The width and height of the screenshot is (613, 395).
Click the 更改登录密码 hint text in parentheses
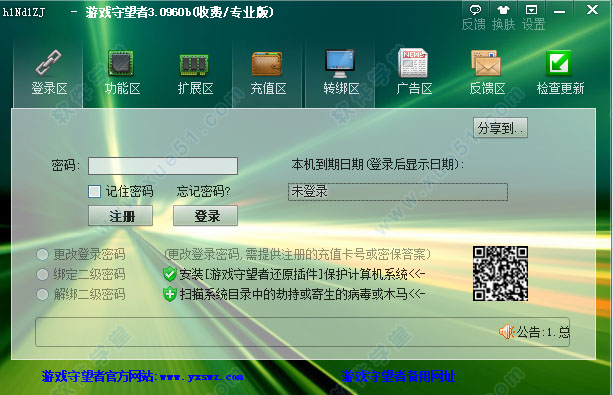[298, 255]
